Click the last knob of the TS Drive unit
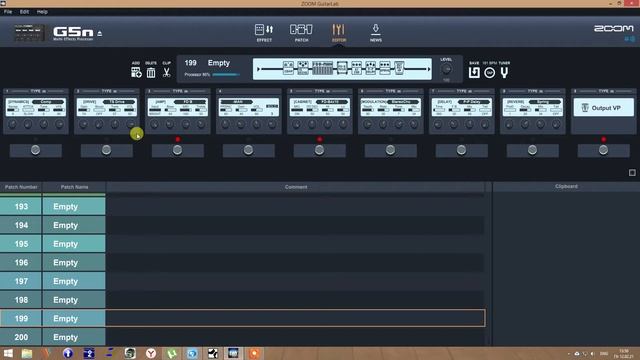 click(131, 124)
